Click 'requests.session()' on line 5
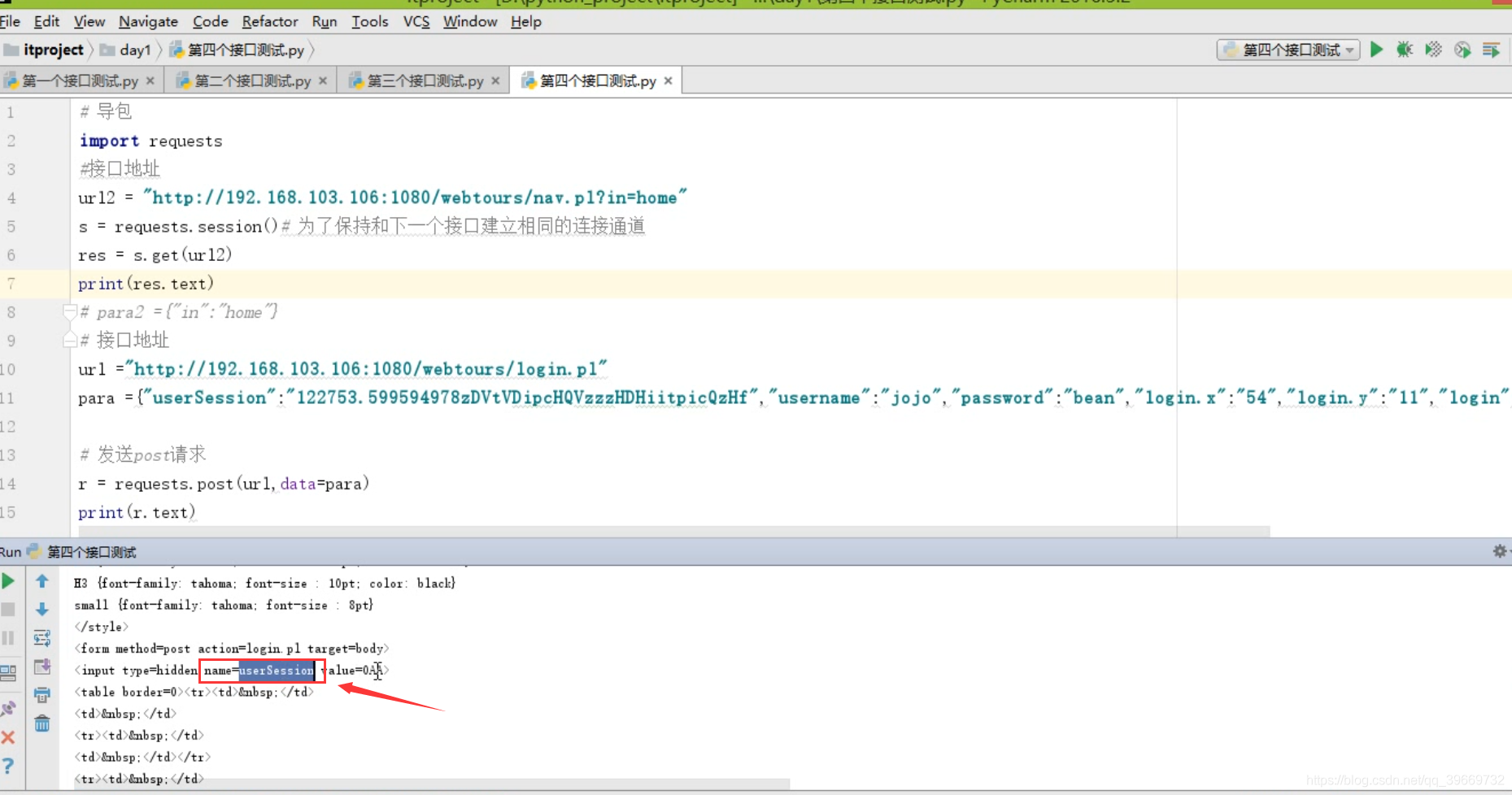The width and height of the screenshot is (1512, 795). pyautogui.click(x=196, y=226)
